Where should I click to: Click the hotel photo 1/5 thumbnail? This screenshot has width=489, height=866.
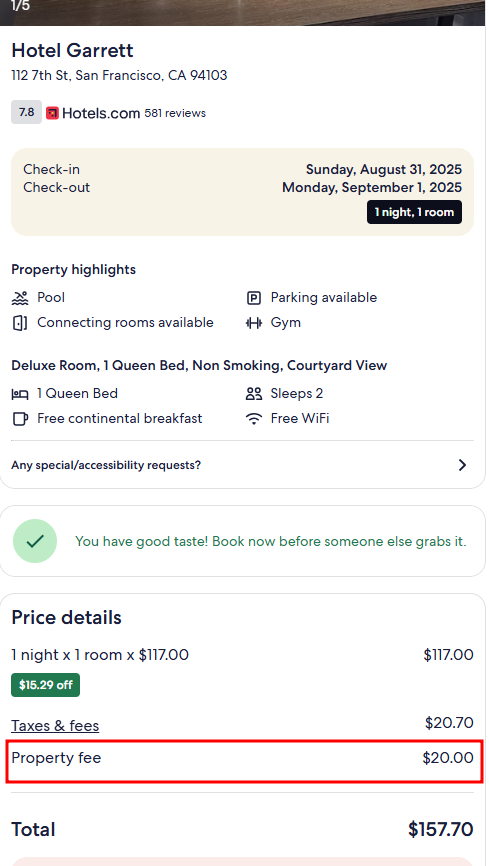click(x=242, y=13)
